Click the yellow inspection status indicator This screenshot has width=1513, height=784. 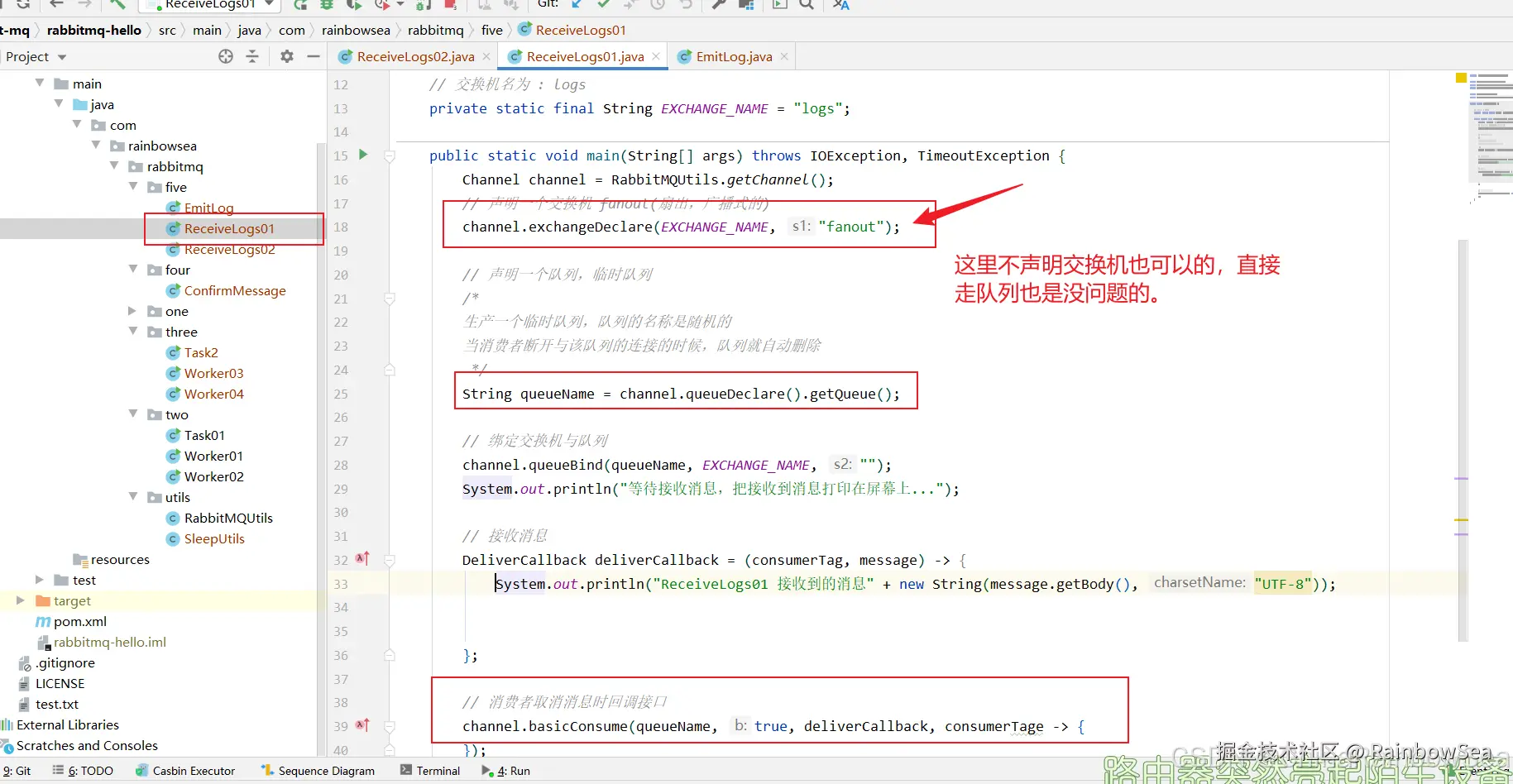(x=1461, y=78)
